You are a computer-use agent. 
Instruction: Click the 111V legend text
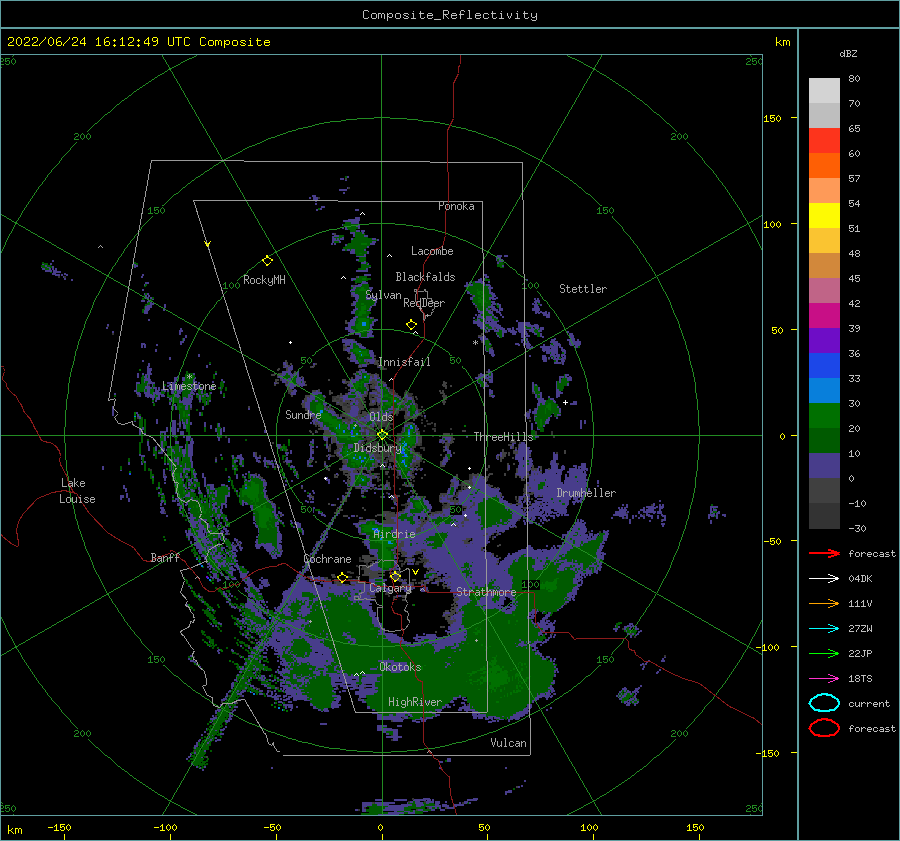tap(860, 603)
